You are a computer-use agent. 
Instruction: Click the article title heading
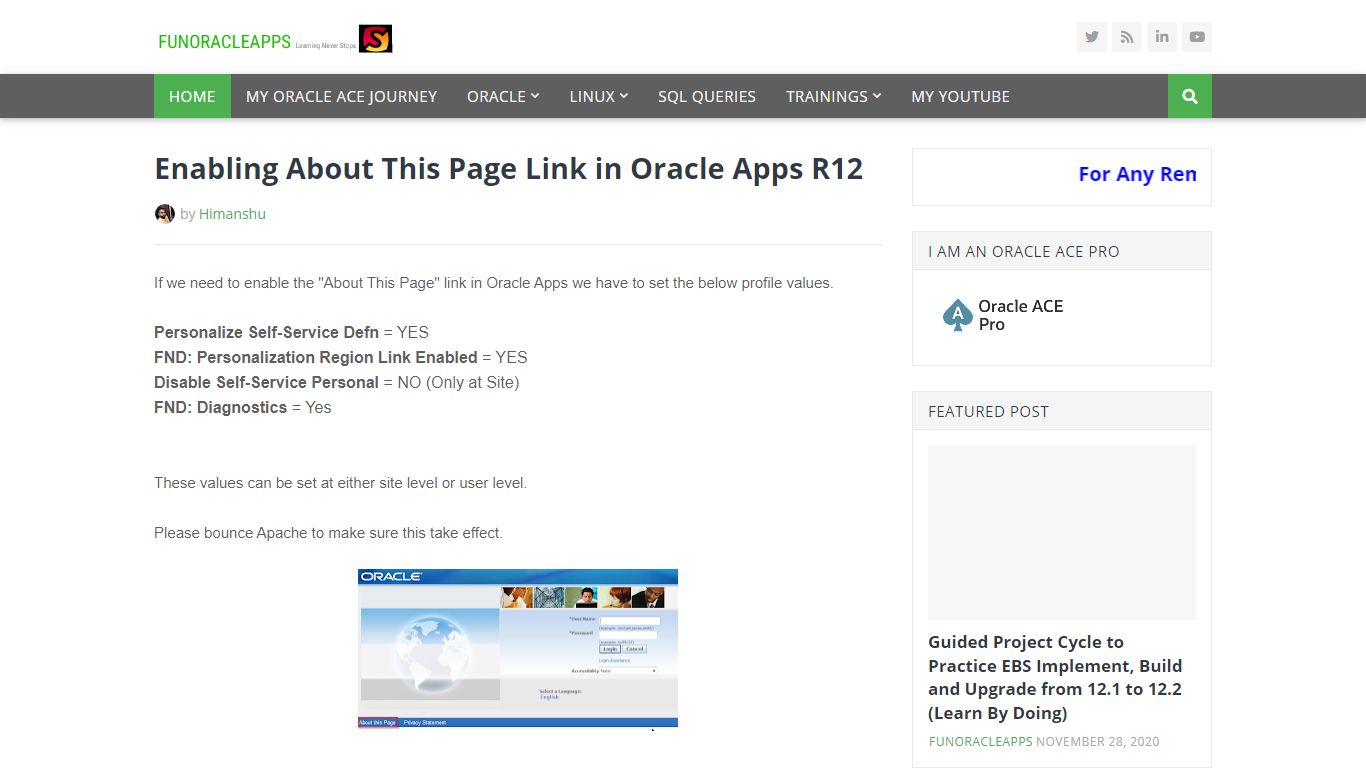[x=508, y=169]
